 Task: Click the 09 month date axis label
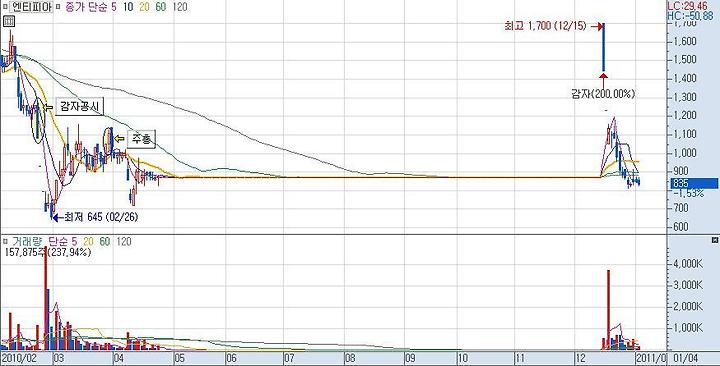click(x=411, y=358)
